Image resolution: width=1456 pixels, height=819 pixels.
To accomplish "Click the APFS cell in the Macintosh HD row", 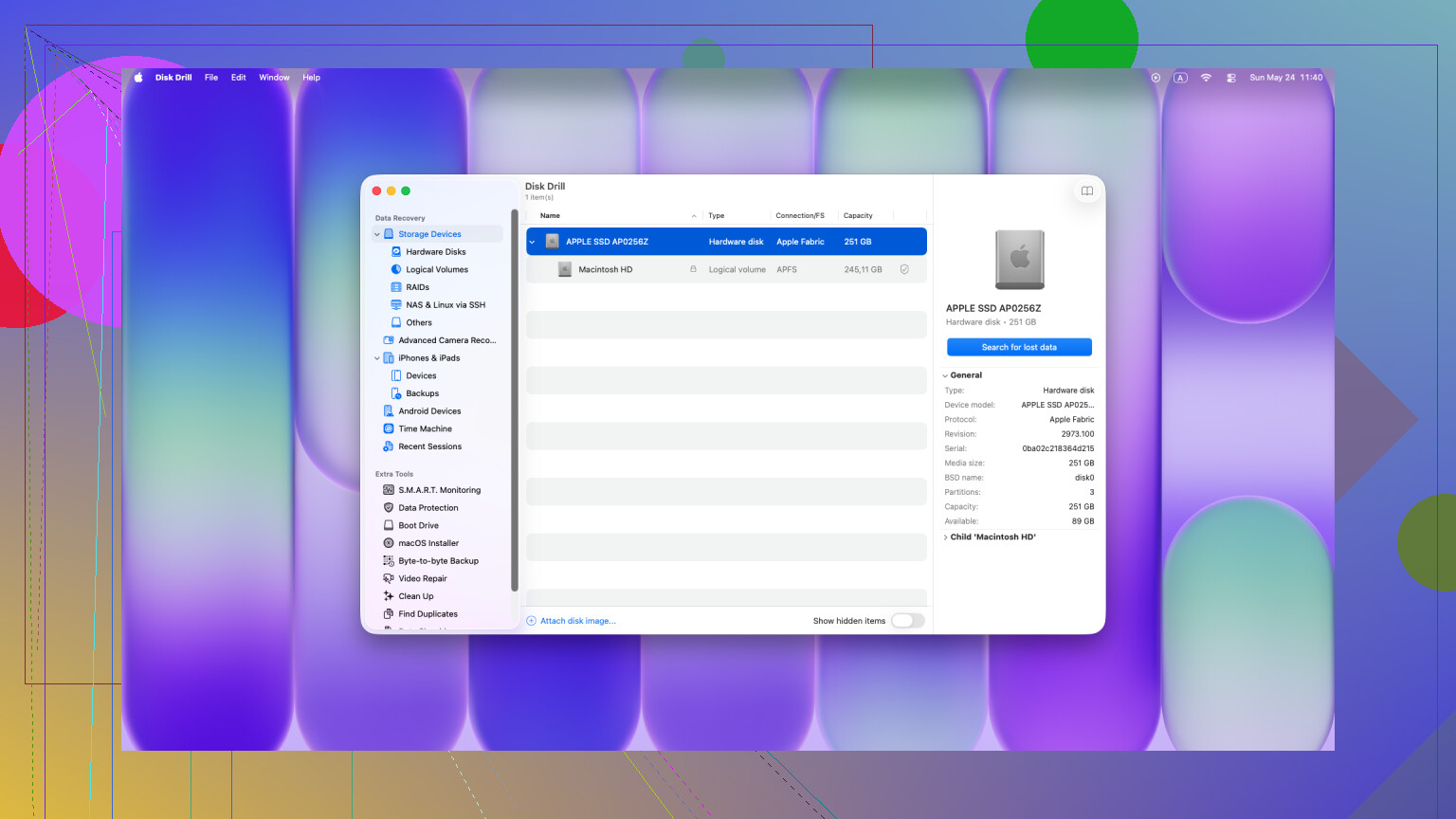I will (787, 269).
